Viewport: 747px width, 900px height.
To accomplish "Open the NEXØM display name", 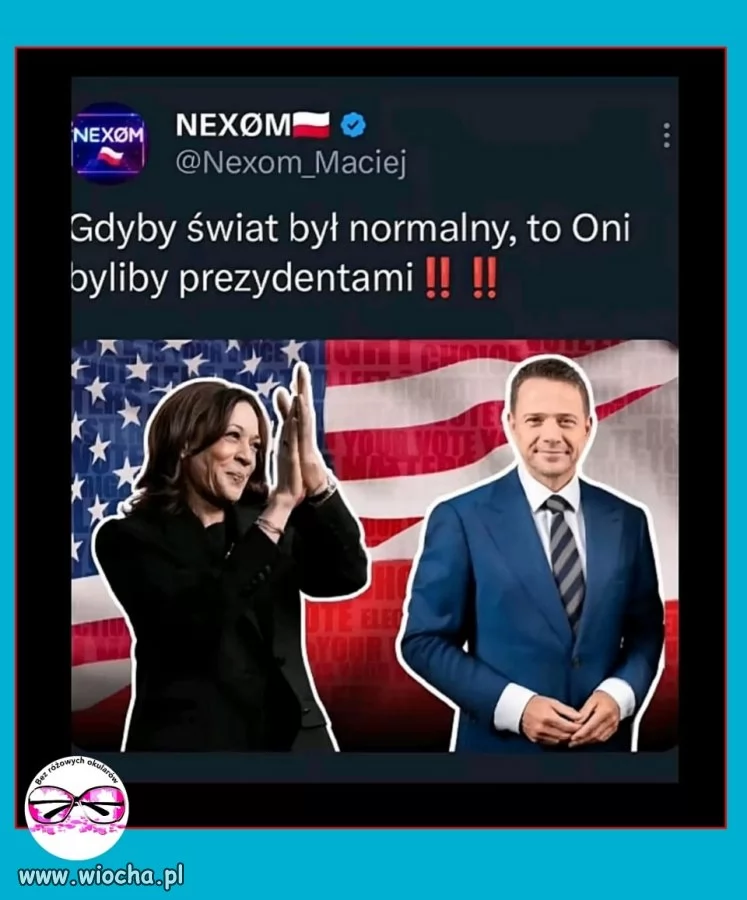I will [234, 125].
